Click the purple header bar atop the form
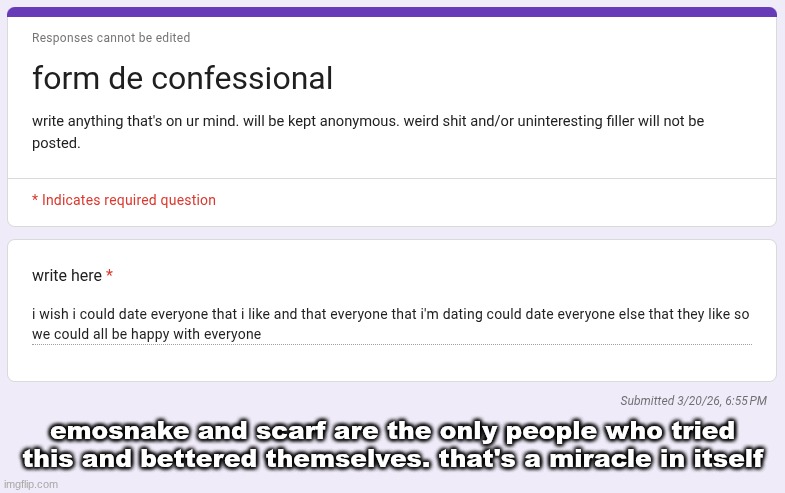The image size is (785, 493). 392,12
